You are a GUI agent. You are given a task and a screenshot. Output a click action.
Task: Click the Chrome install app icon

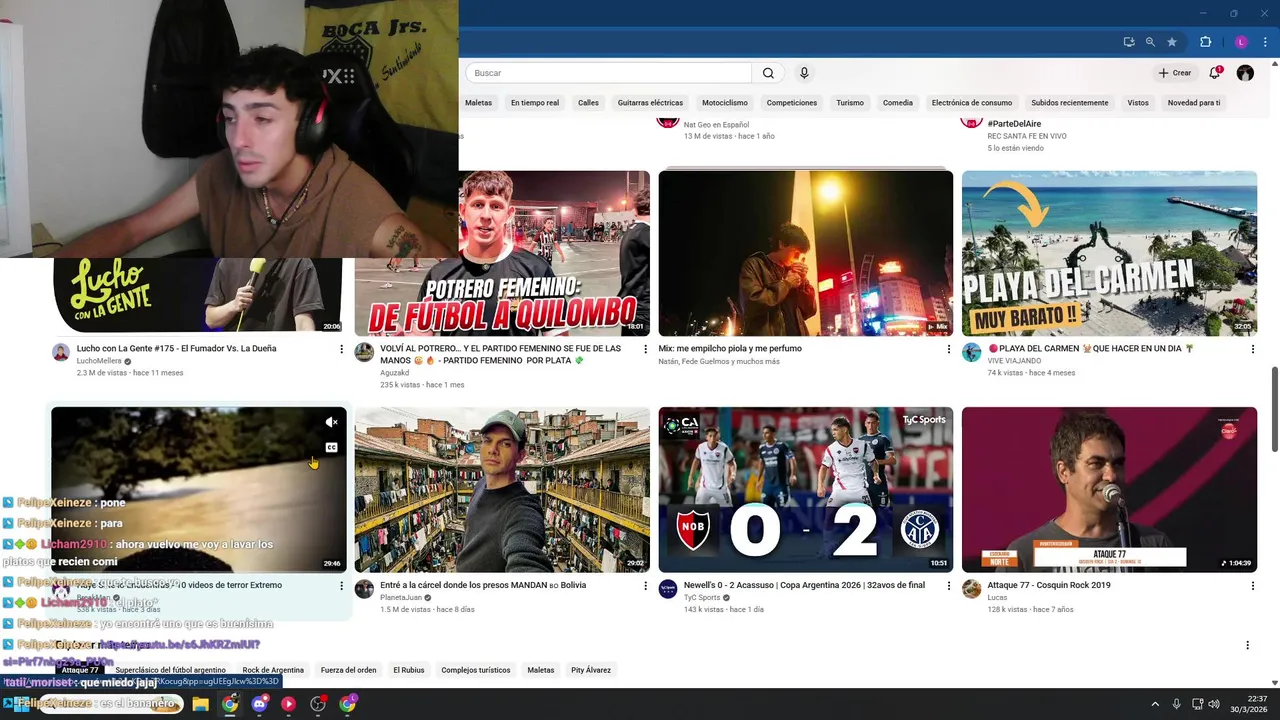point(1129,42)
